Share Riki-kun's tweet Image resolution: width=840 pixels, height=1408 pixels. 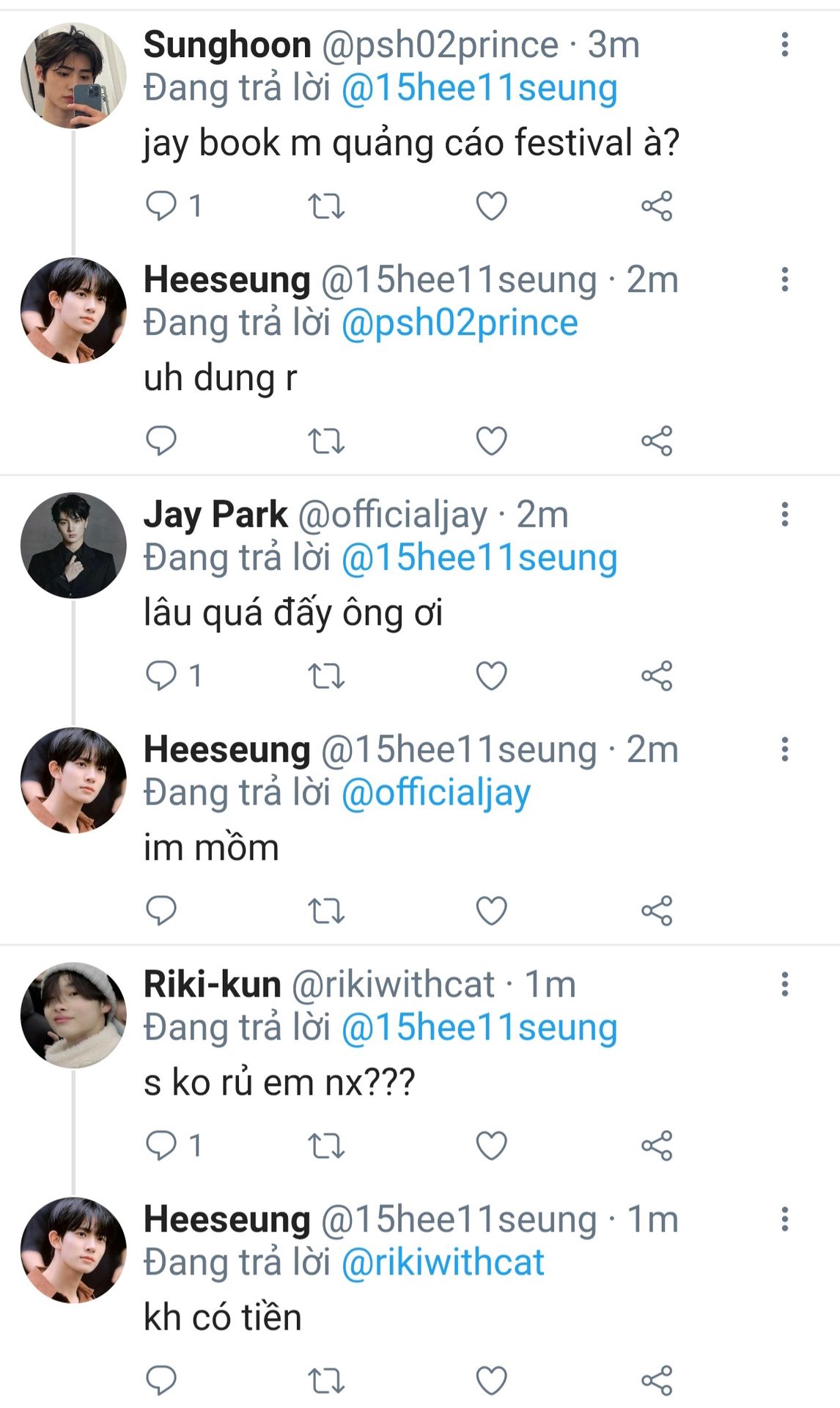tap(656, 1145)
